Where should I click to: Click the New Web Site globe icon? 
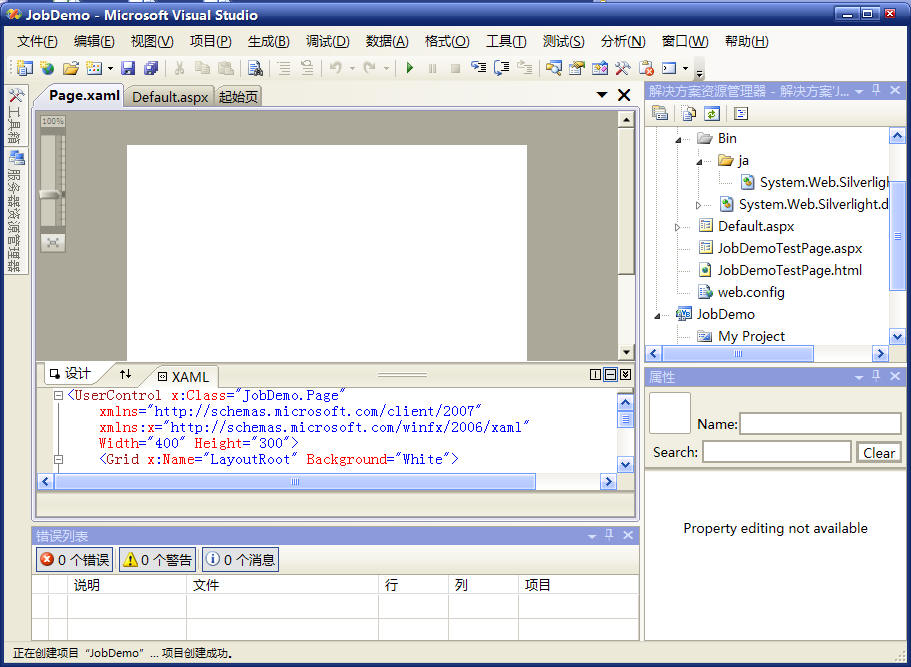[48, 68]
